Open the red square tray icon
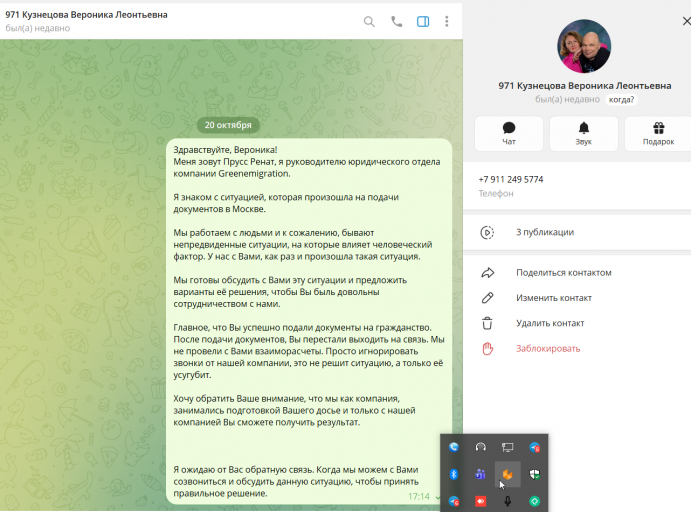This screenshot has height=512, width=691. click(x=480, y=501)
